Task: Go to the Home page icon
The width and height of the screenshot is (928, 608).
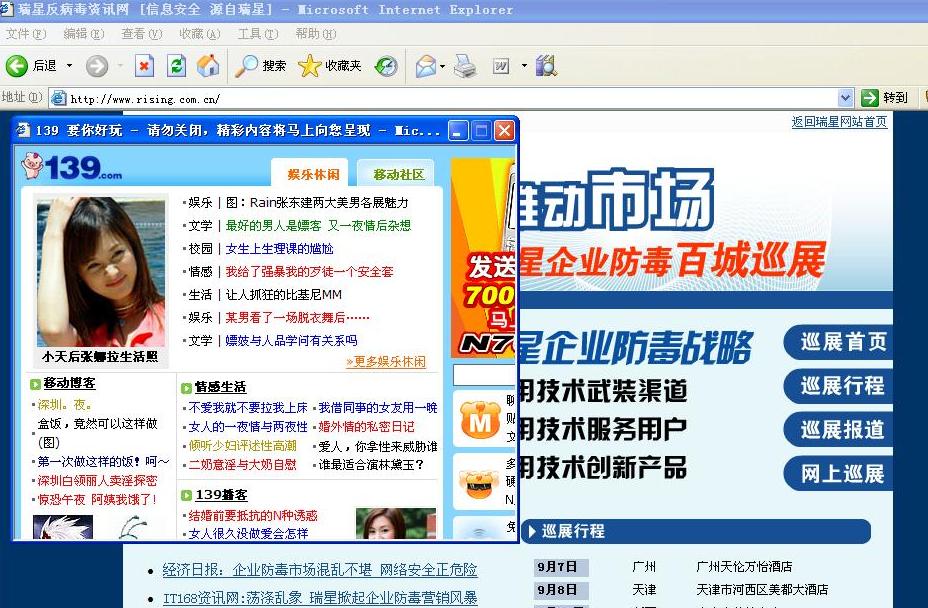Action: click(x=208, y=66)
